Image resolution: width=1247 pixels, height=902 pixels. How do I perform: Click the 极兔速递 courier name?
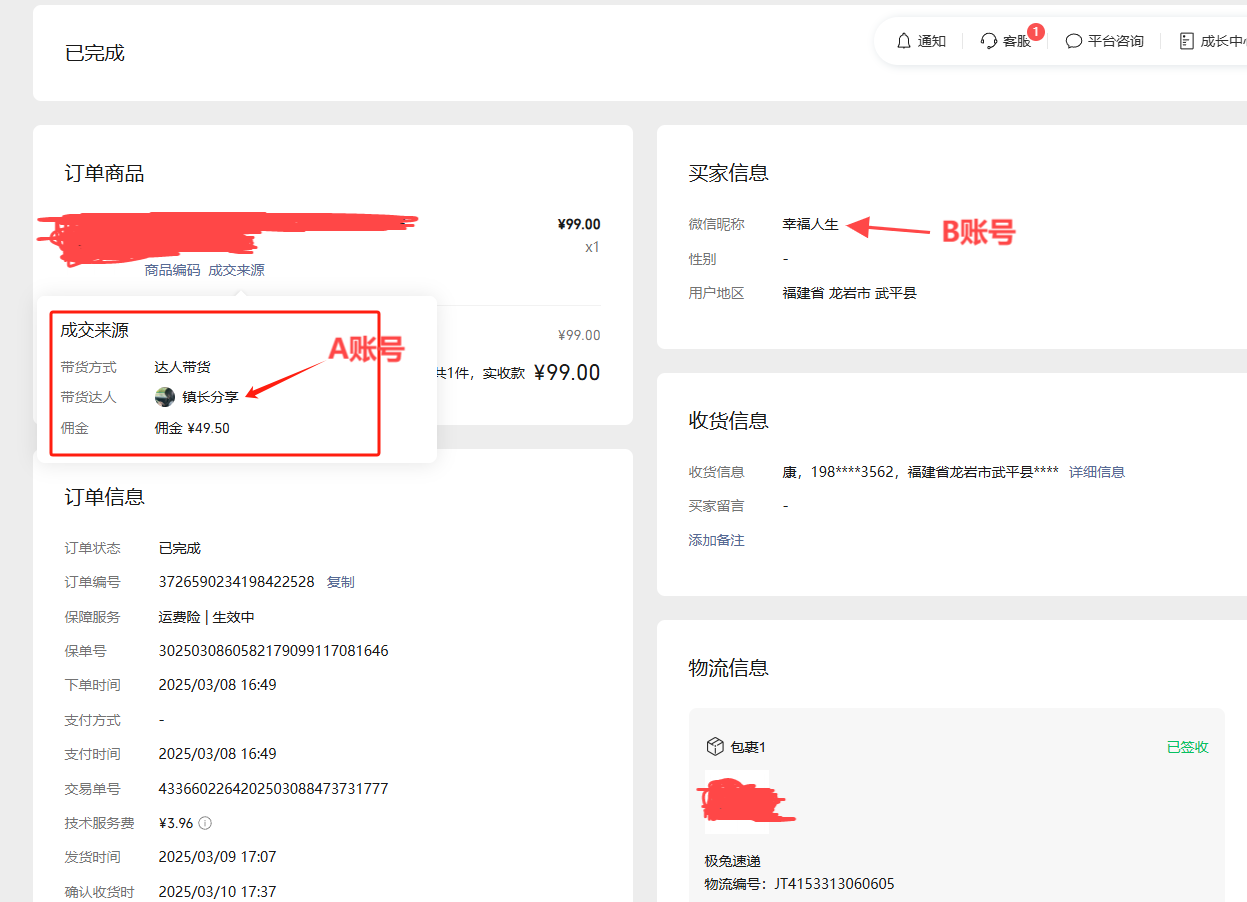(733, 861)
